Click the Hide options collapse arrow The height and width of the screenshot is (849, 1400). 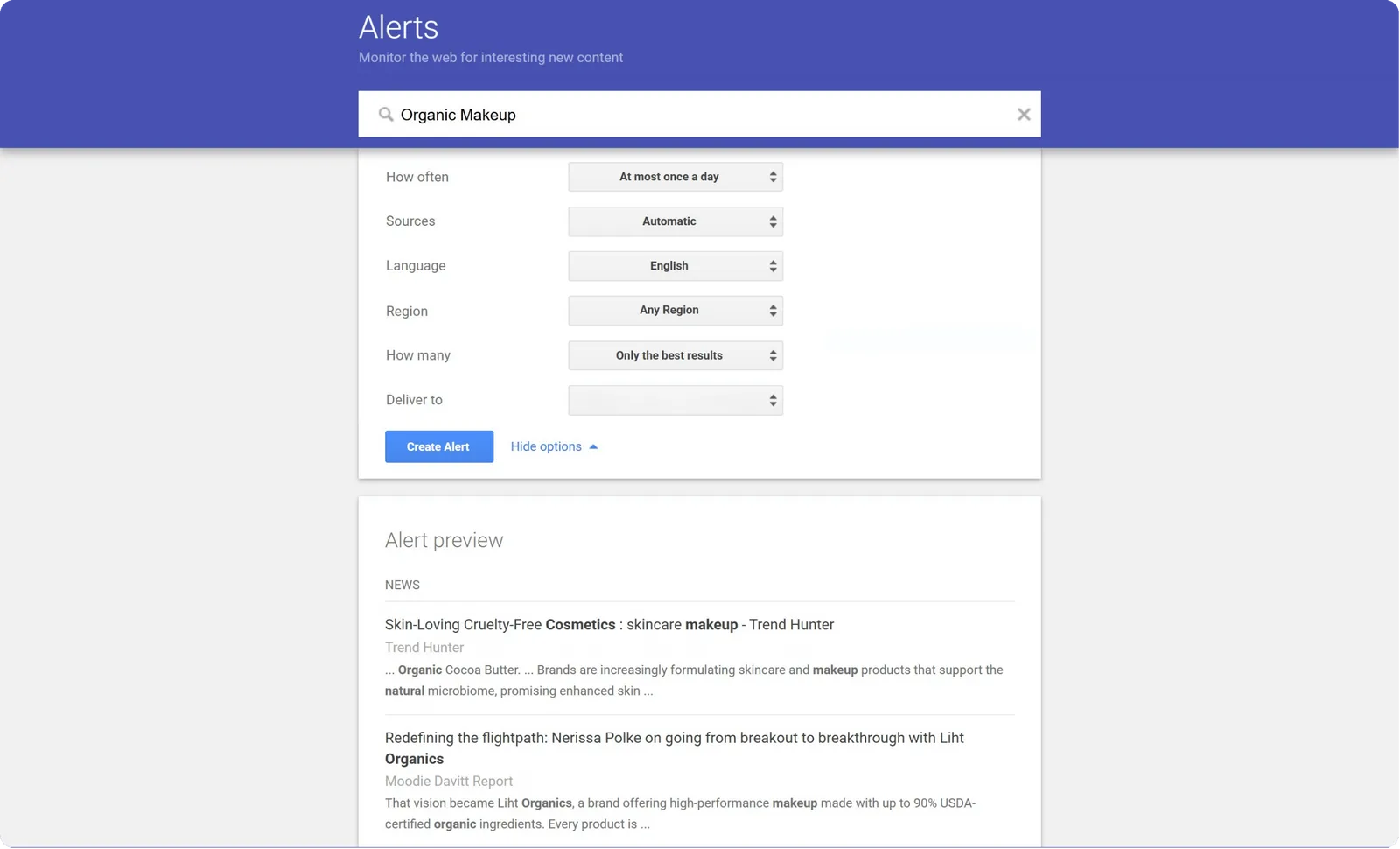593,447
